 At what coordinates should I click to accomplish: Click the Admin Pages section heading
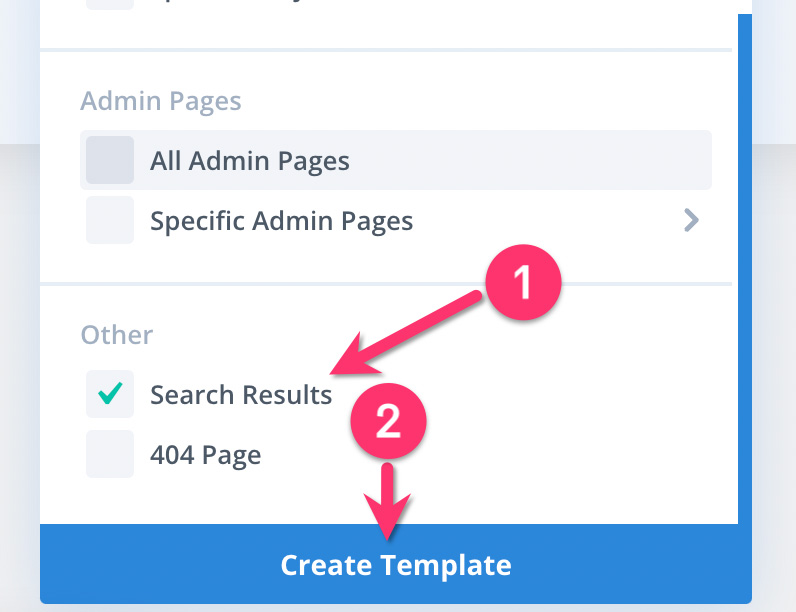pos(160,101)
